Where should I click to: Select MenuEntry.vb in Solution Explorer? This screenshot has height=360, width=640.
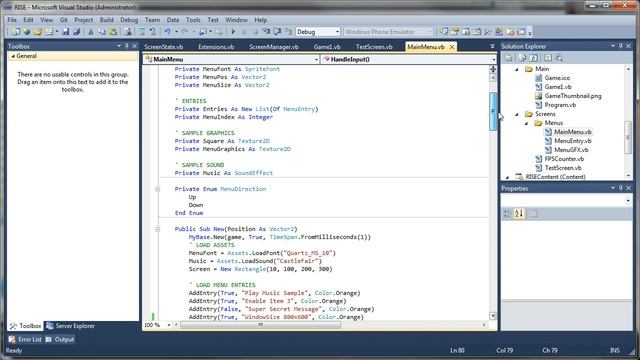click(x=572, y=141)
